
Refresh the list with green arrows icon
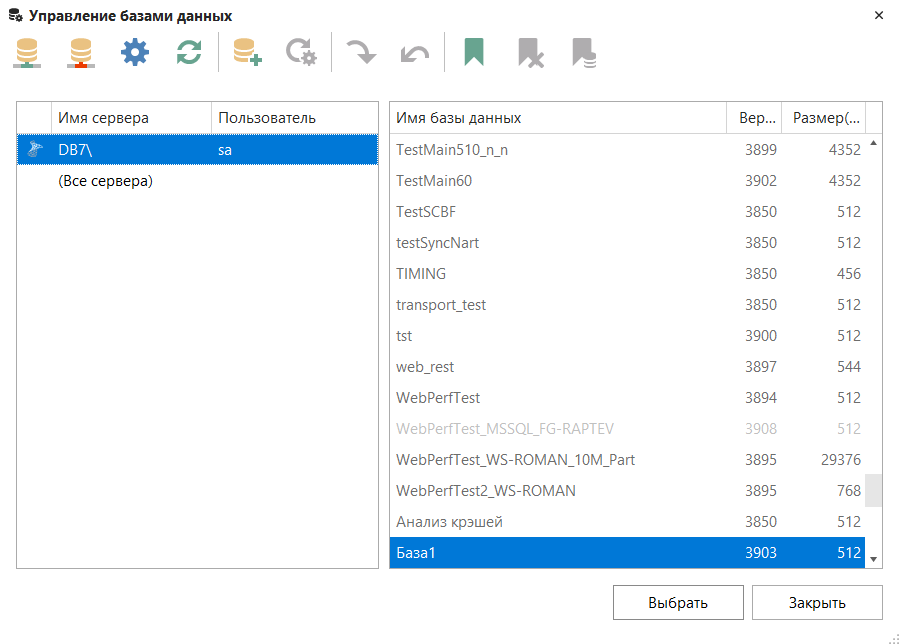188,52
